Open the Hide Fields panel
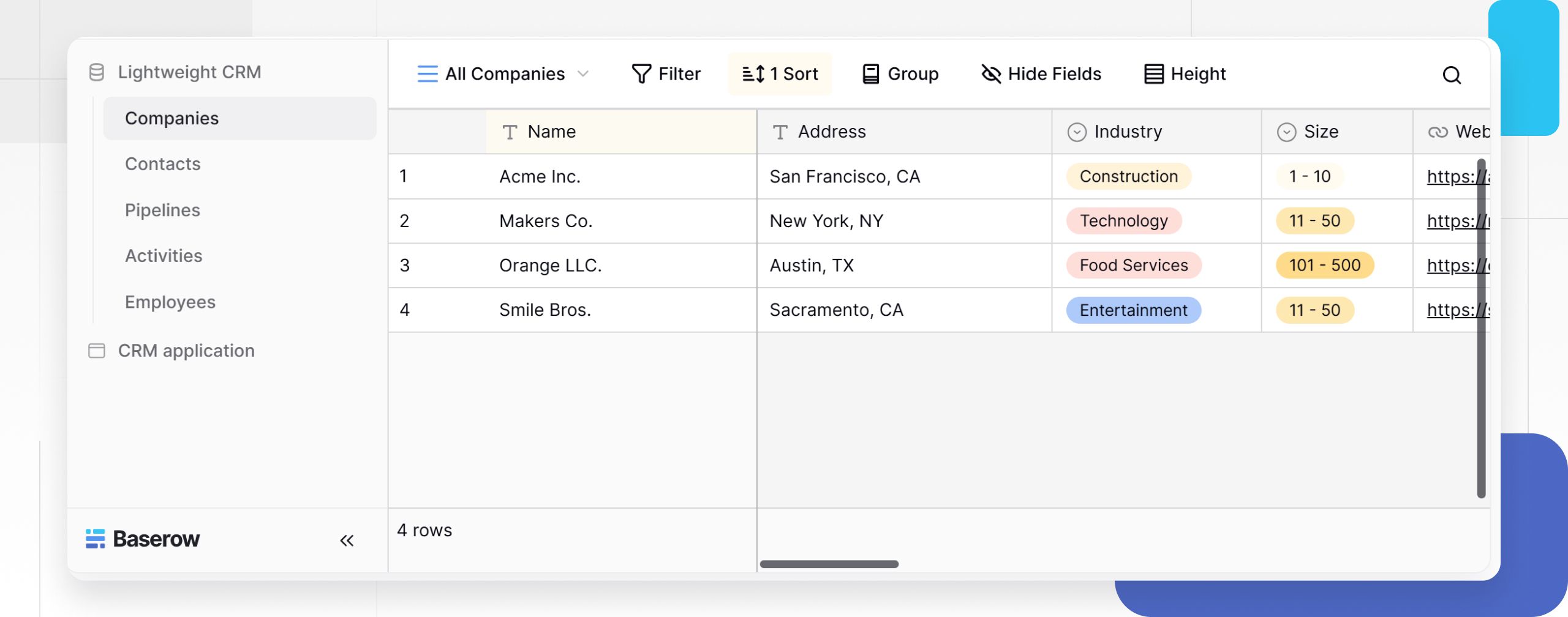 [1041, 74]
